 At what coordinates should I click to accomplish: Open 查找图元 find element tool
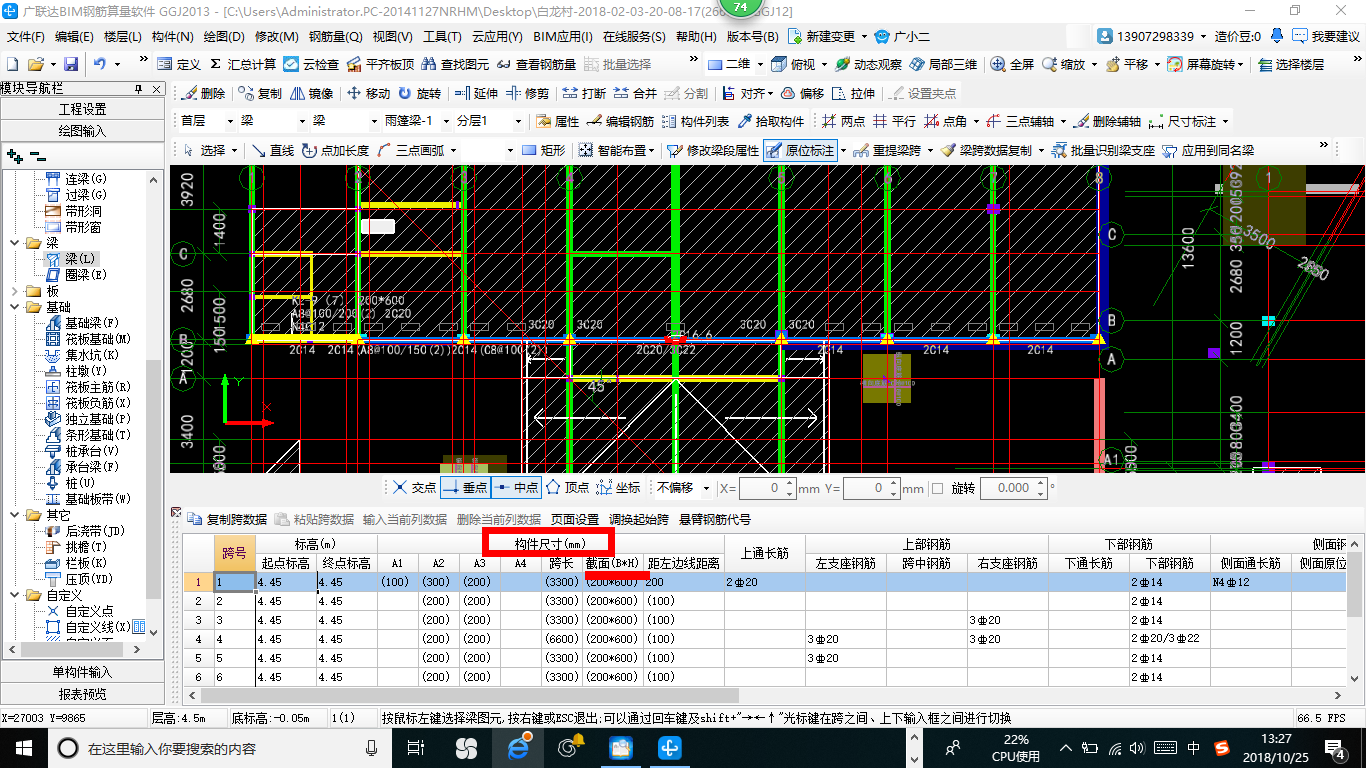point(456,64)
